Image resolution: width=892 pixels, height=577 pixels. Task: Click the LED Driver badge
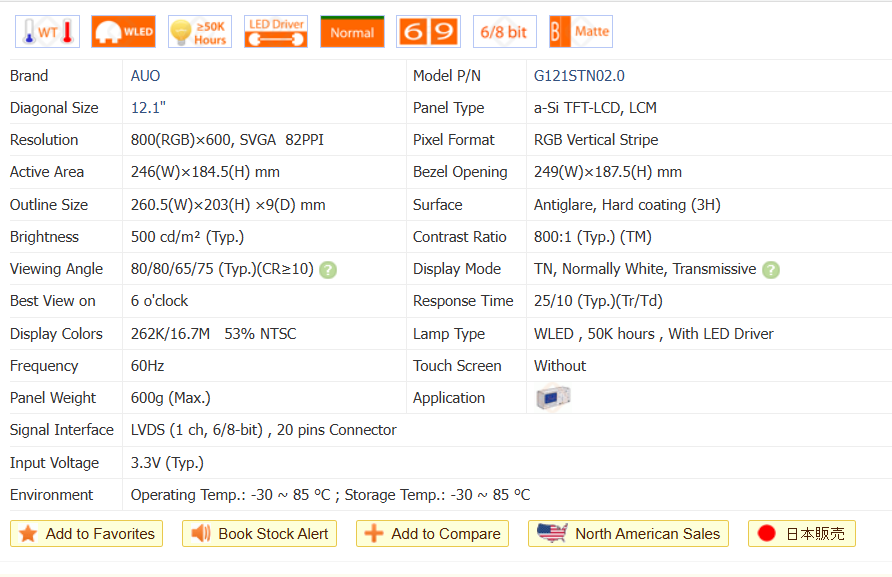pyautogui.click(x=276, y=32)
